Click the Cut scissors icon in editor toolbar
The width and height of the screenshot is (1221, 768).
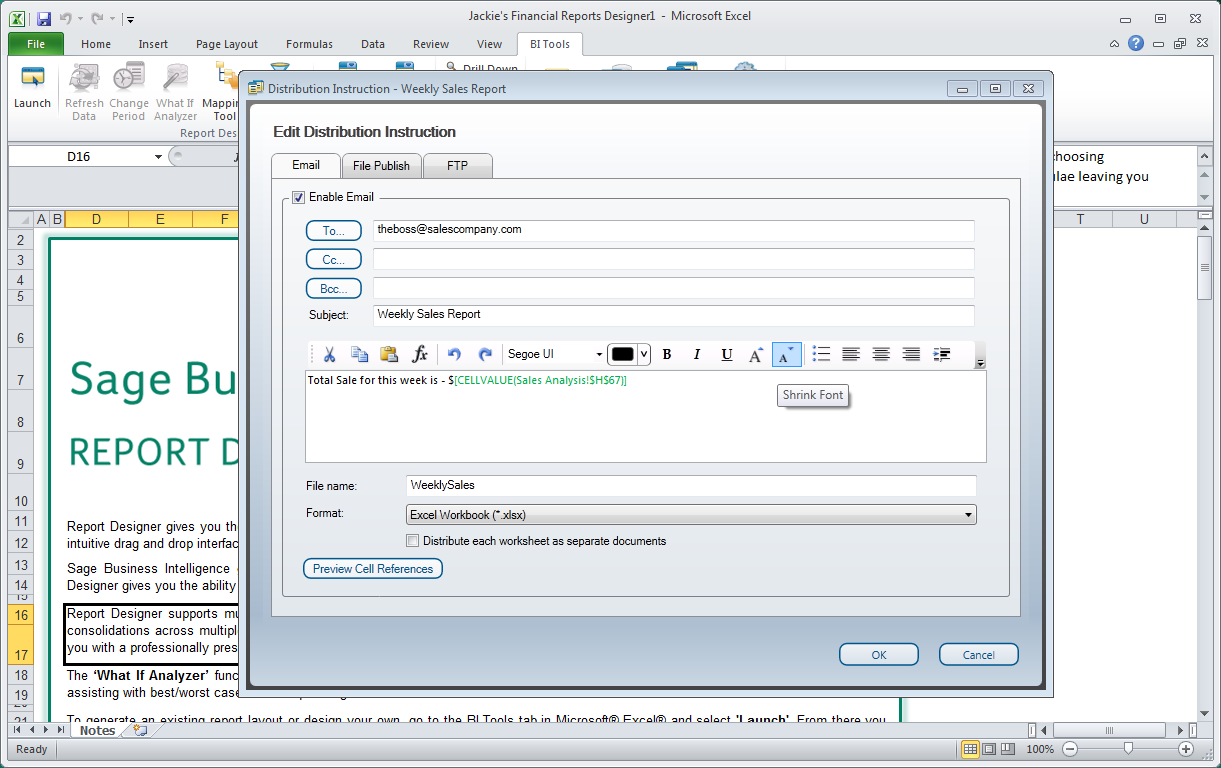(x=329, y=355)
